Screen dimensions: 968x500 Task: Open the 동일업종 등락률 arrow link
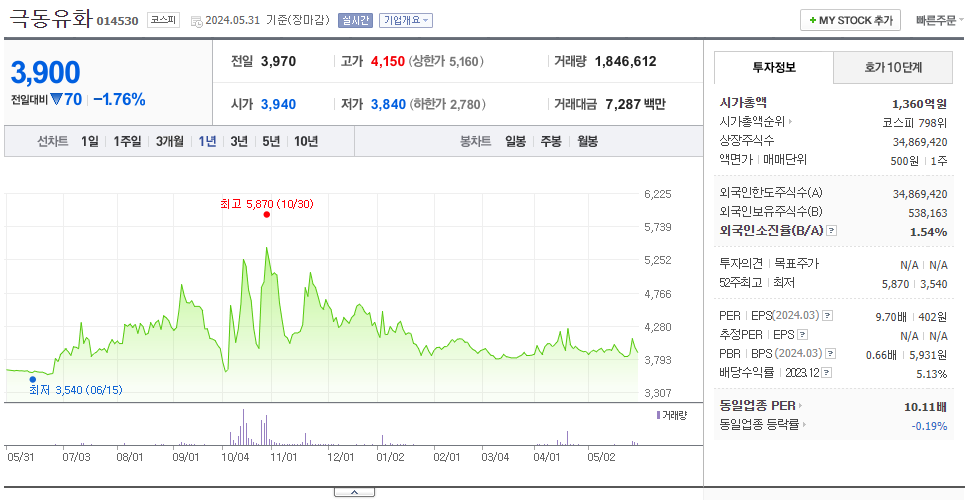(763, 425)
